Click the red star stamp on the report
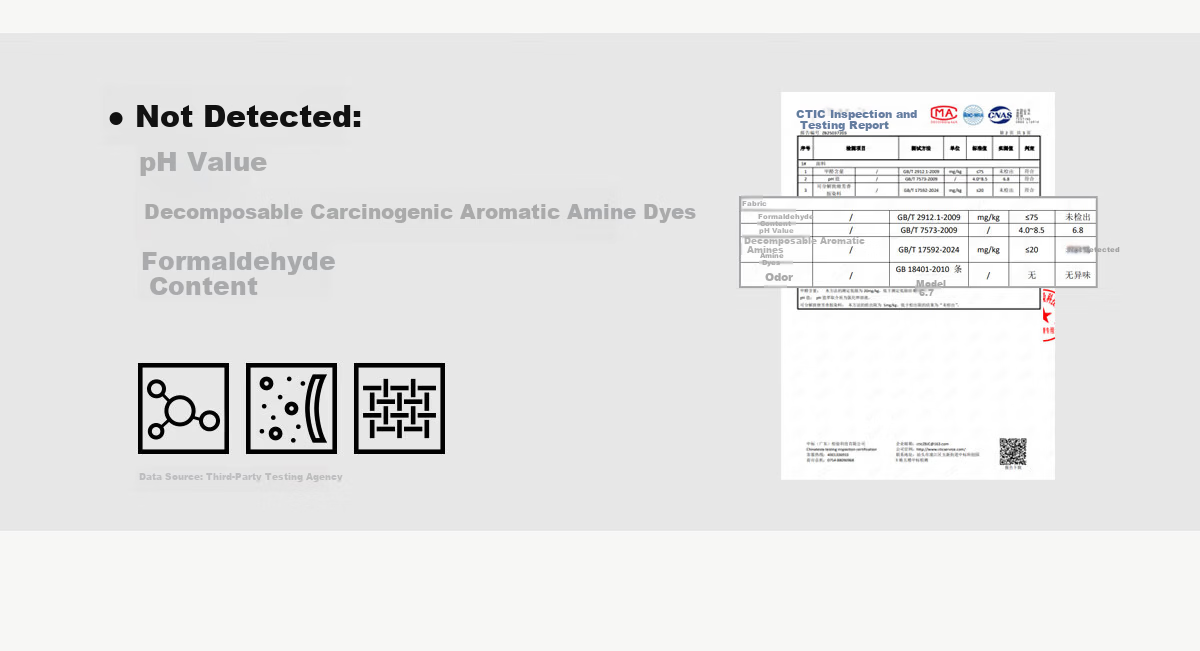Viewport: 1200px width, 651px height. [x=1048, y=315]
